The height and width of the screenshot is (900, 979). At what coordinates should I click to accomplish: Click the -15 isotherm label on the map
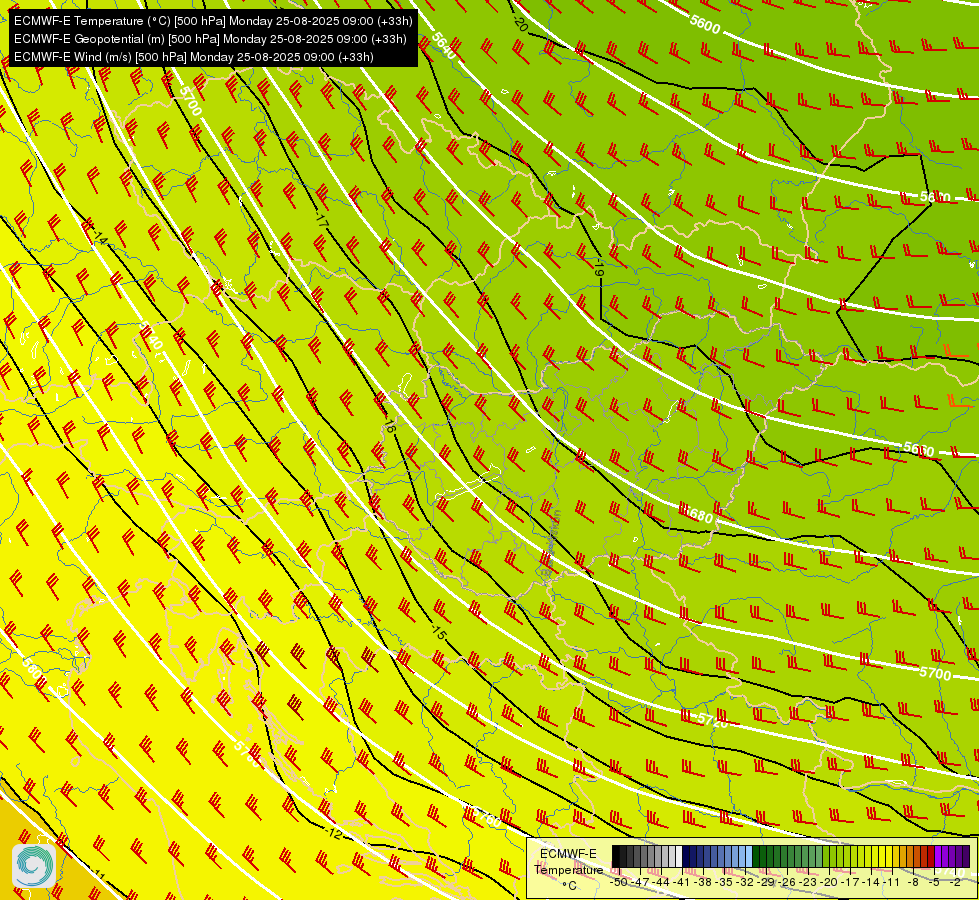439,632
